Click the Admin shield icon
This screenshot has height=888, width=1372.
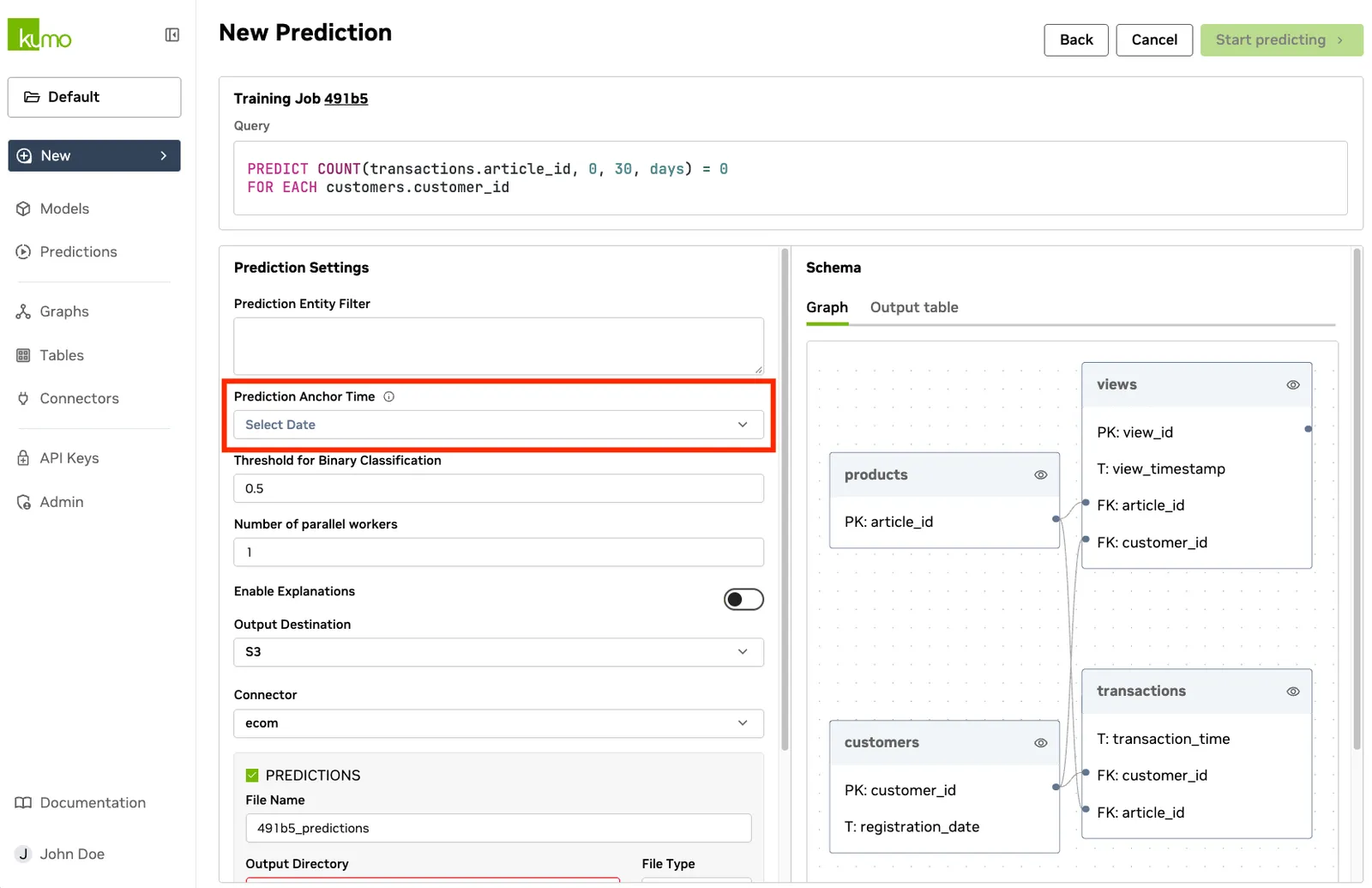(23, 502)
